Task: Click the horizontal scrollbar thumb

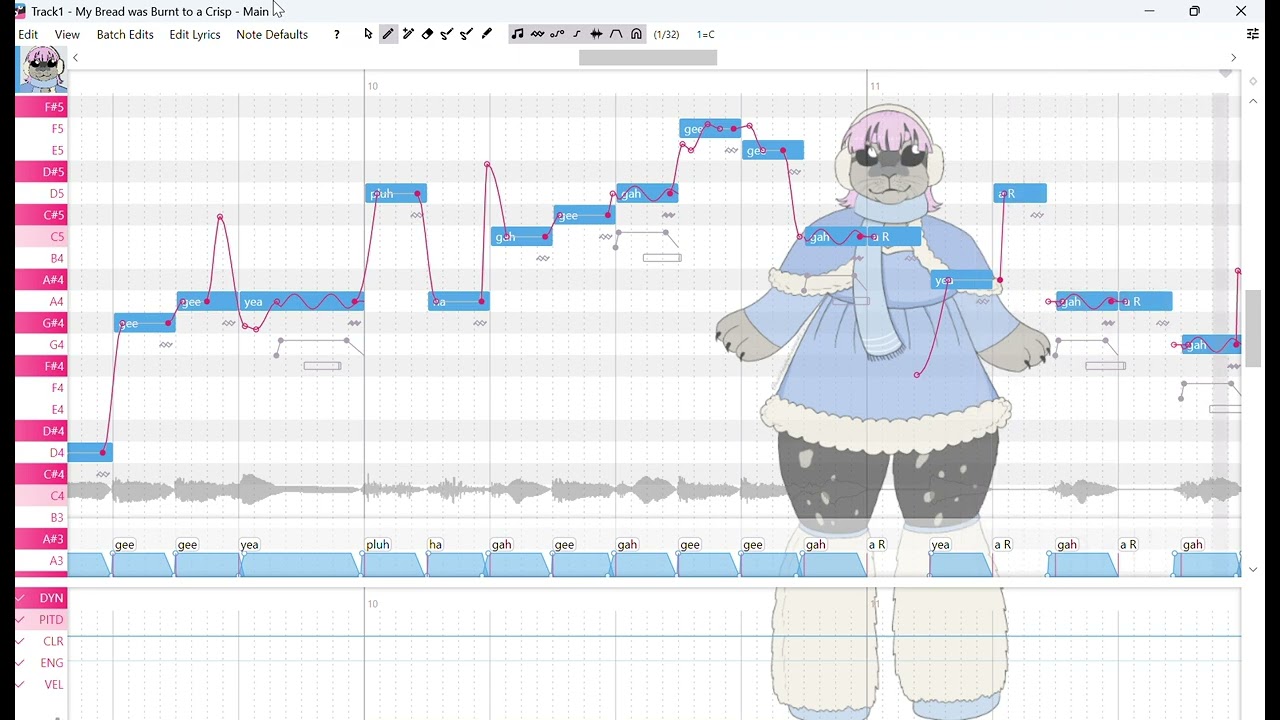Action: point(648,58)
